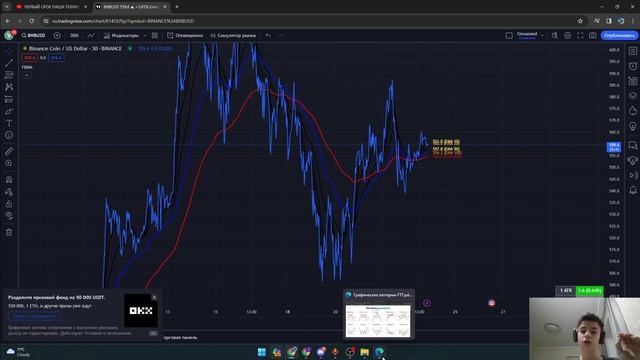The height and width of the screenshot is (360, 640).
Task: Collapse the FBMA indicator legend
Action: point(27,75)
